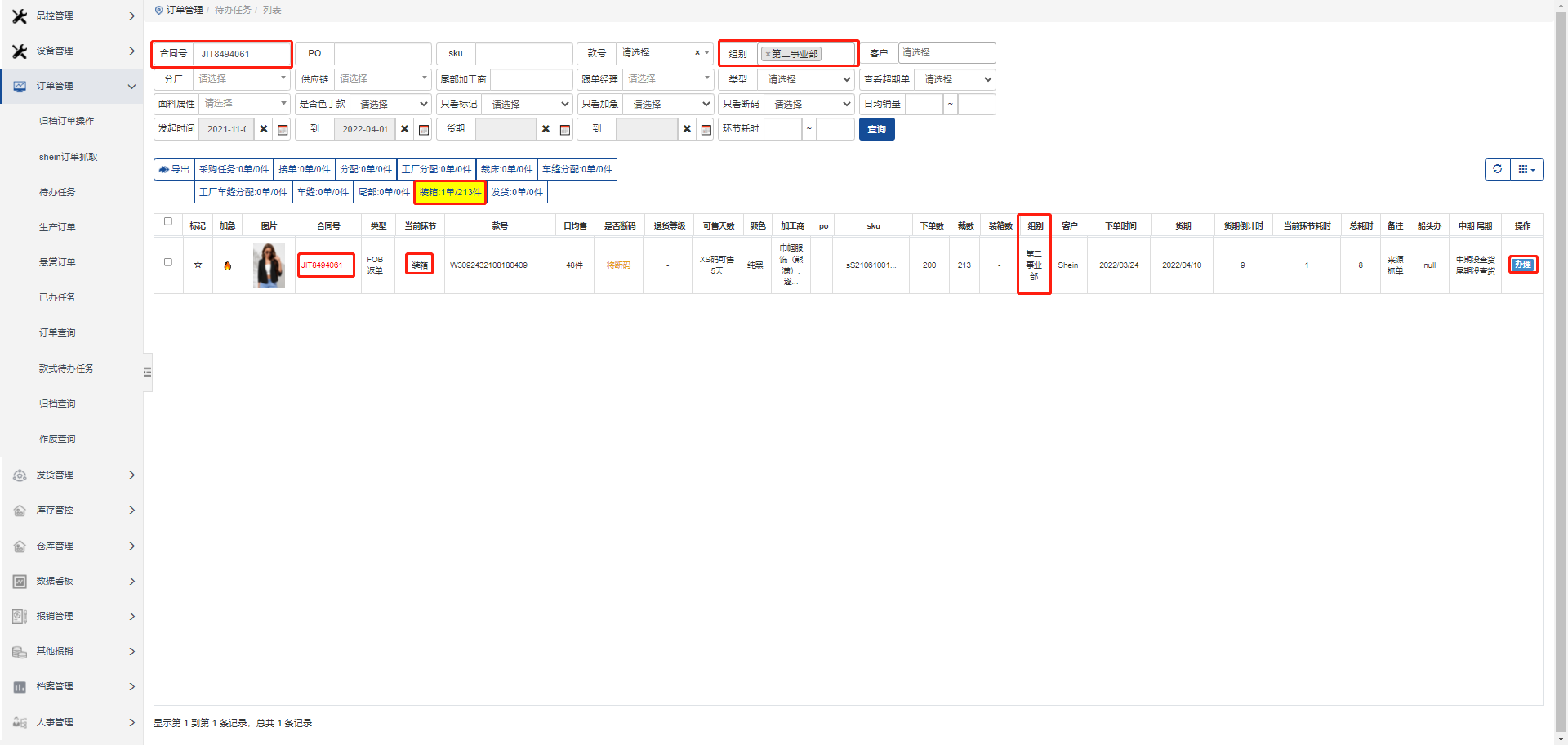Click the table refresh icon button
This screenshot has width=1568, height=745.
pyautogui.click(x=1497, y=169)
